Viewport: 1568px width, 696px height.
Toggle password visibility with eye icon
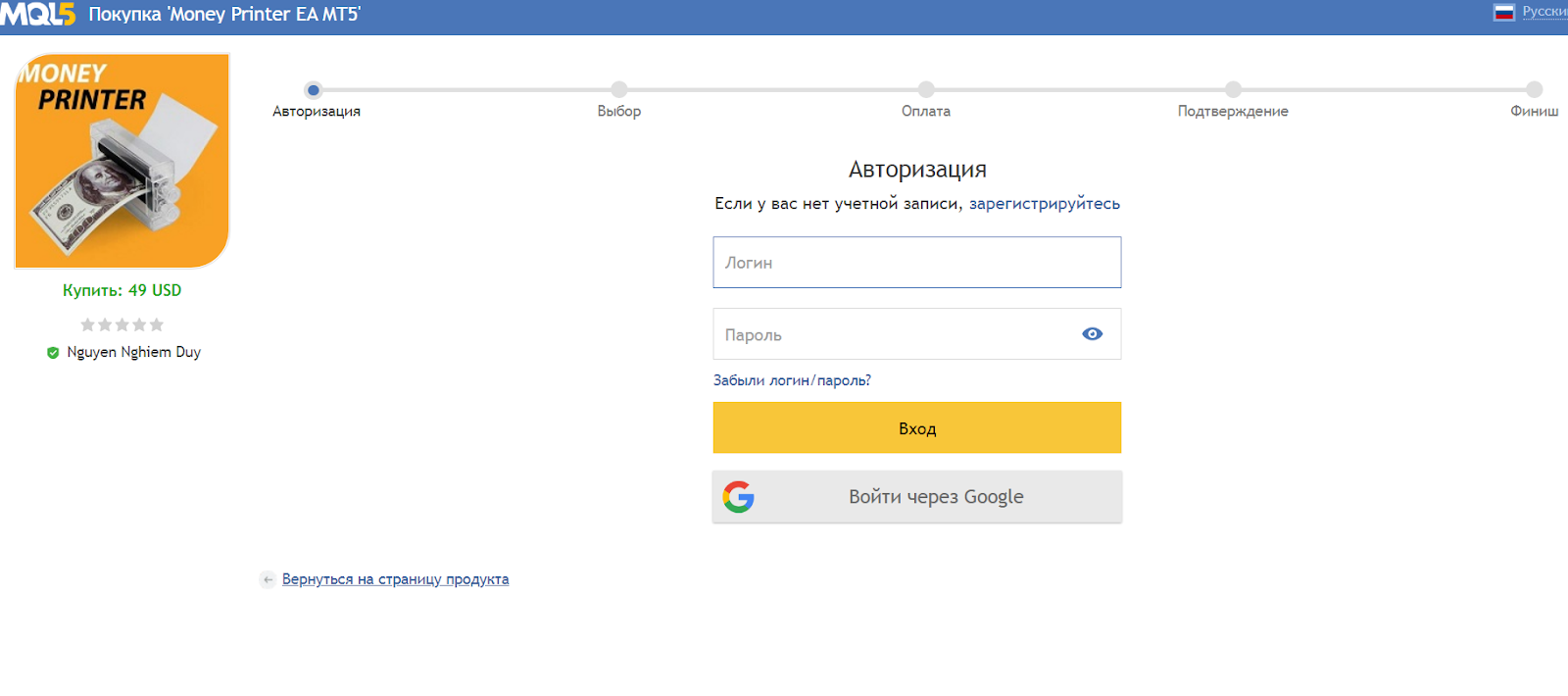pos(1092,334)
